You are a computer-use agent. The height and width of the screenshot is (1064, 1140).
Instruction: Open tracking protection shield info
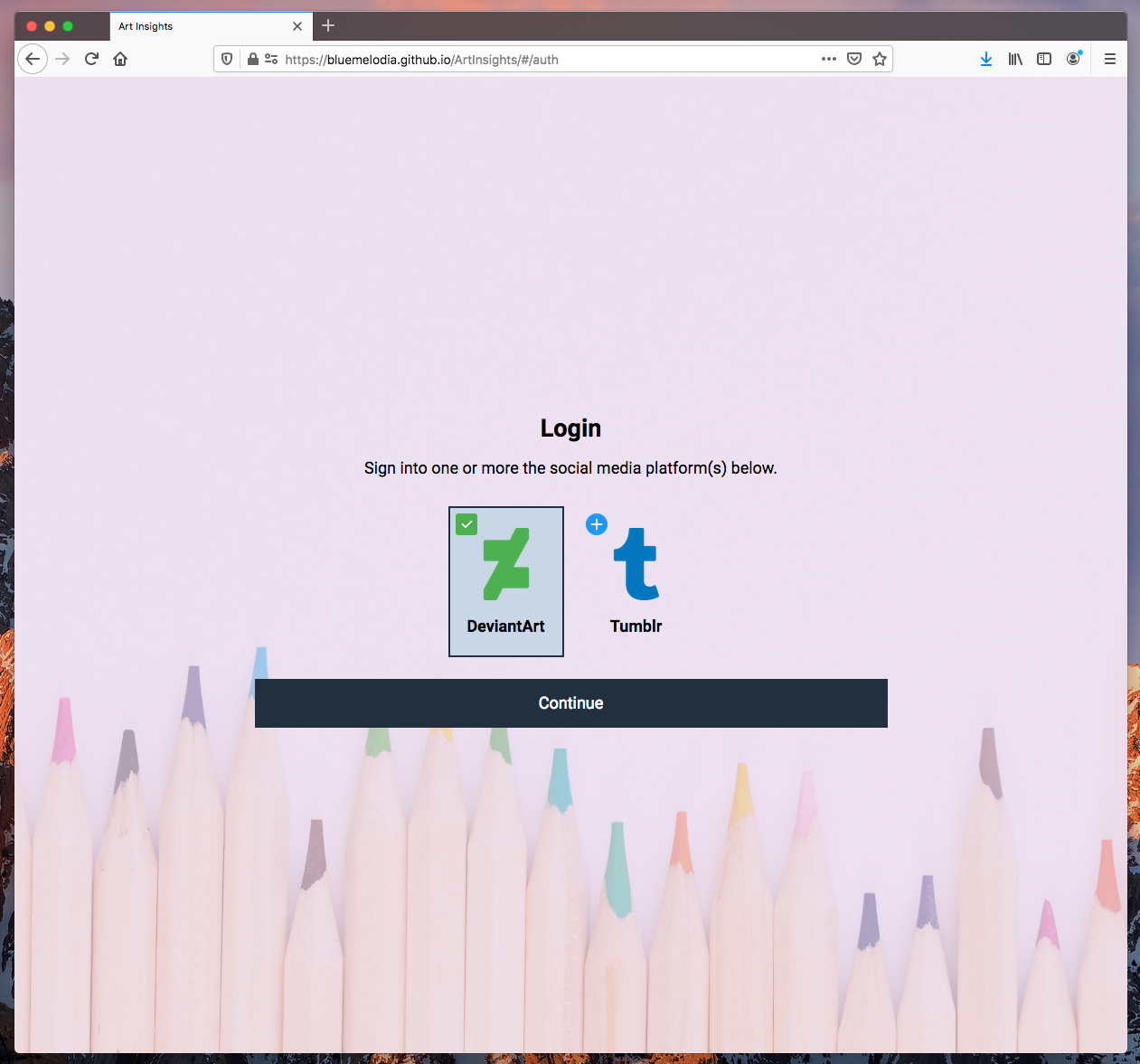click(227, 59)
